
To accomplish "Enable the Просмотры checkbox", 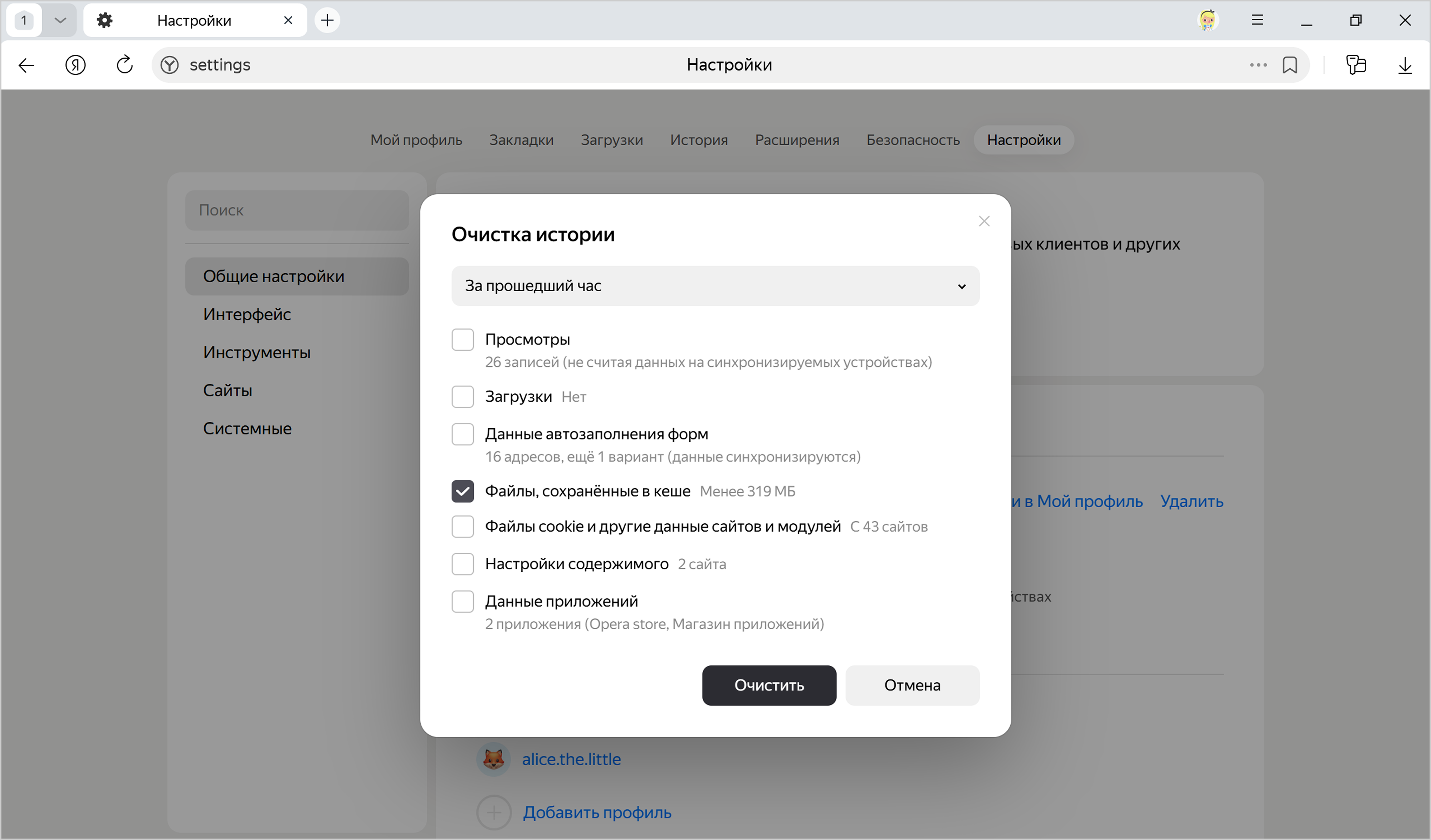I will pos(462,340).
